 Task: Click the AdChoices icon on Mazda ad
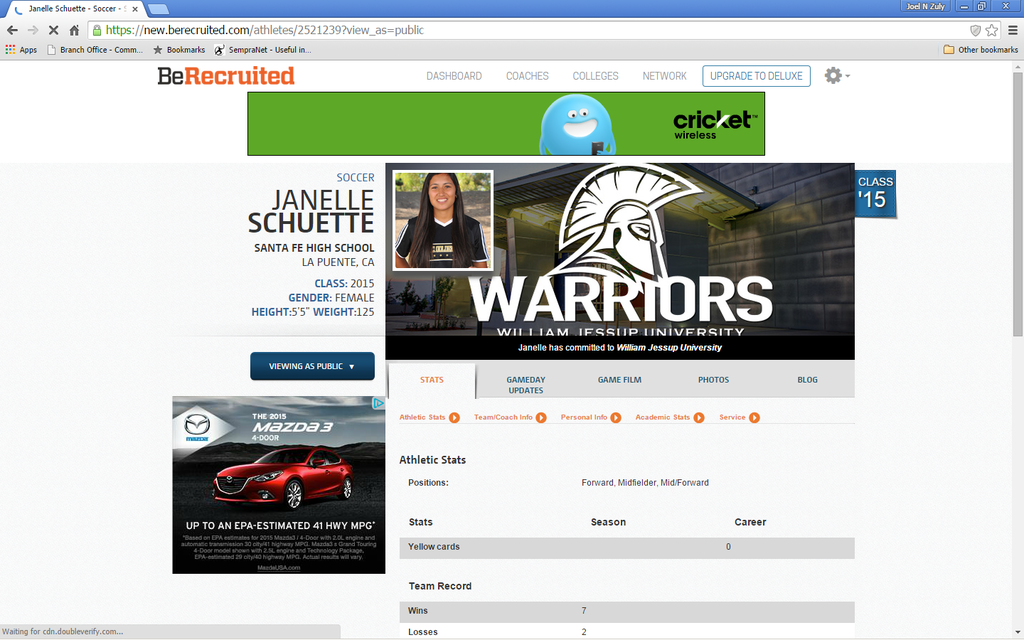(x=378, y=403)
